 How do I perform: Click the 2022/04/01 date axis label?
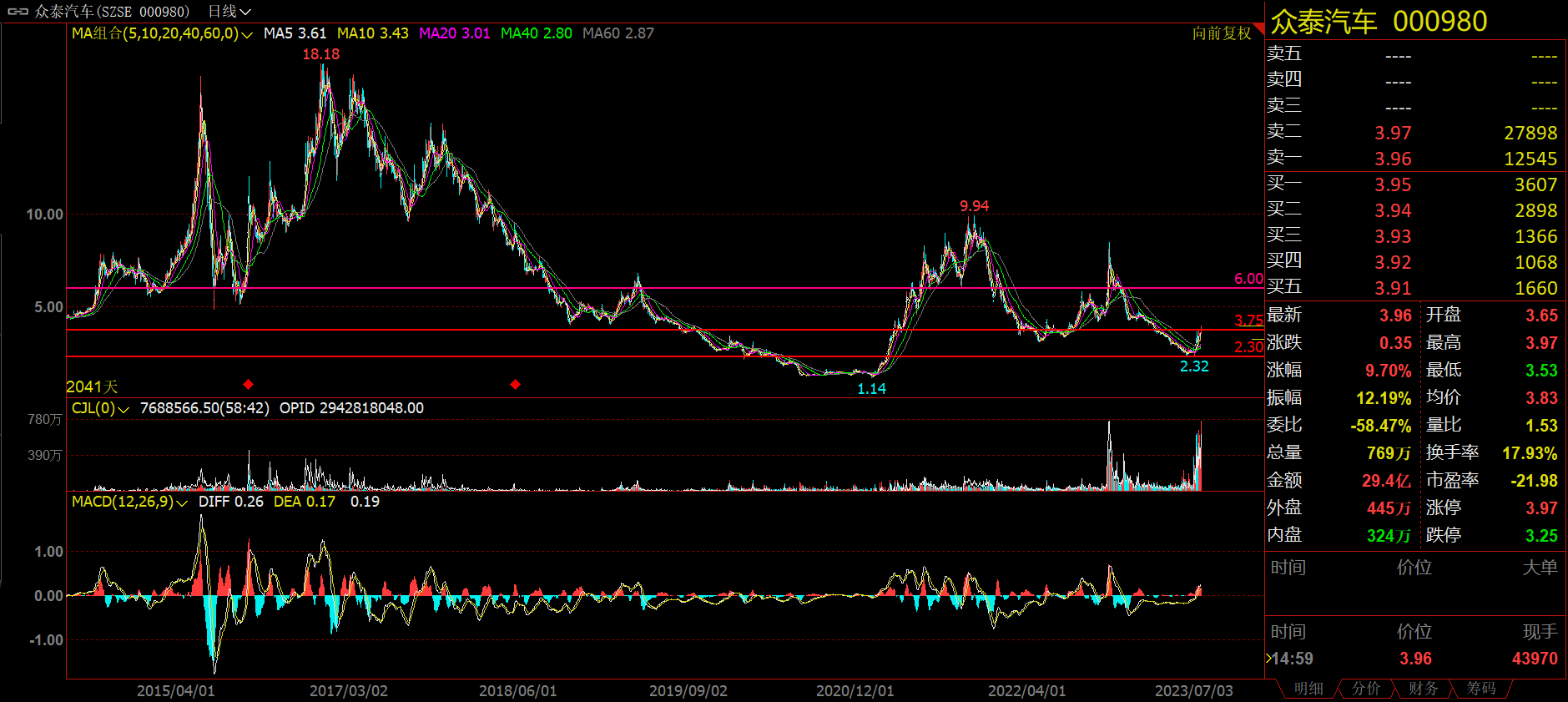click(1027, 691)
